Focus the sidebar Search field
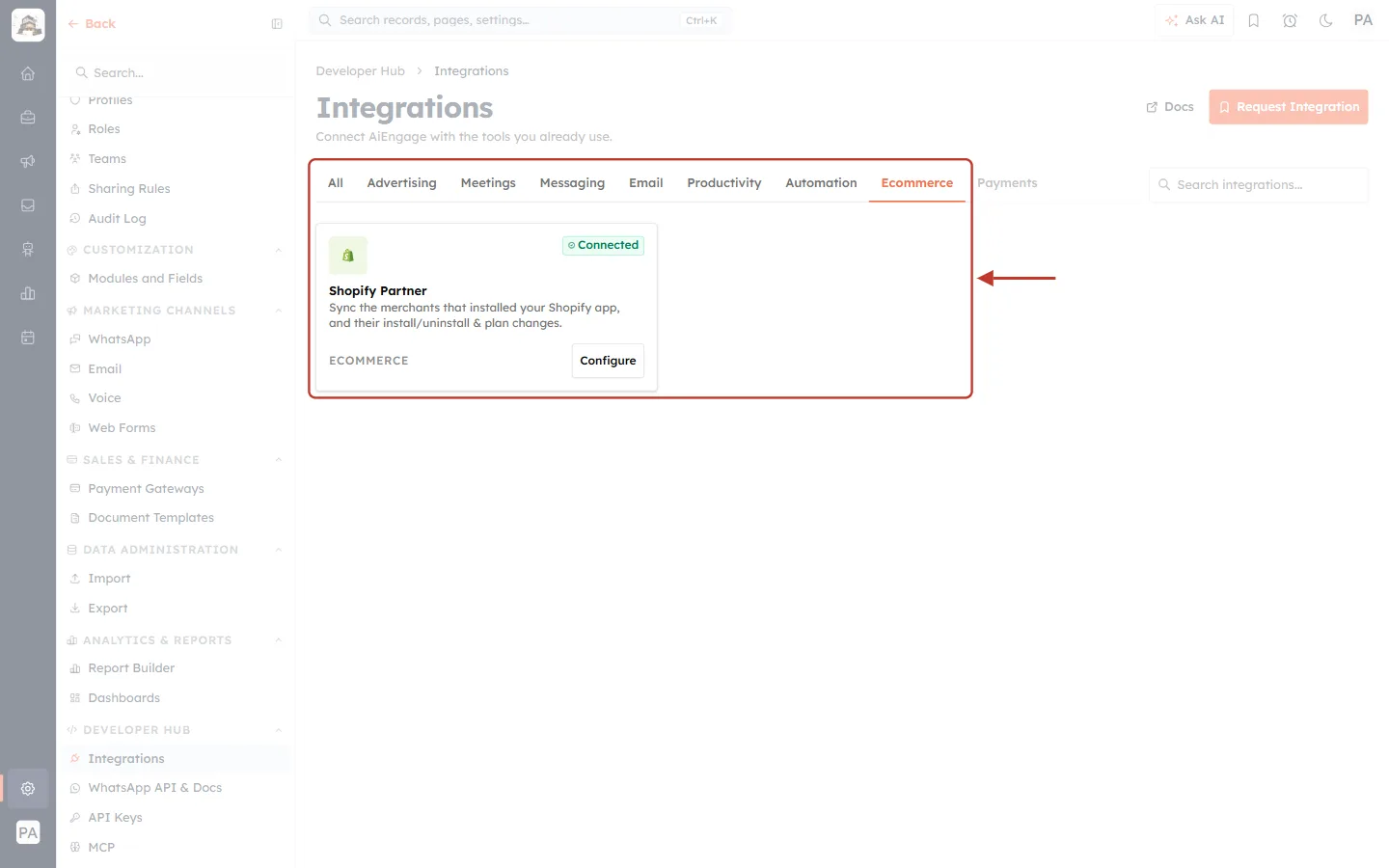Viewport: 1389px width, 868px height. pyautogui.click(x=177, y=73)
